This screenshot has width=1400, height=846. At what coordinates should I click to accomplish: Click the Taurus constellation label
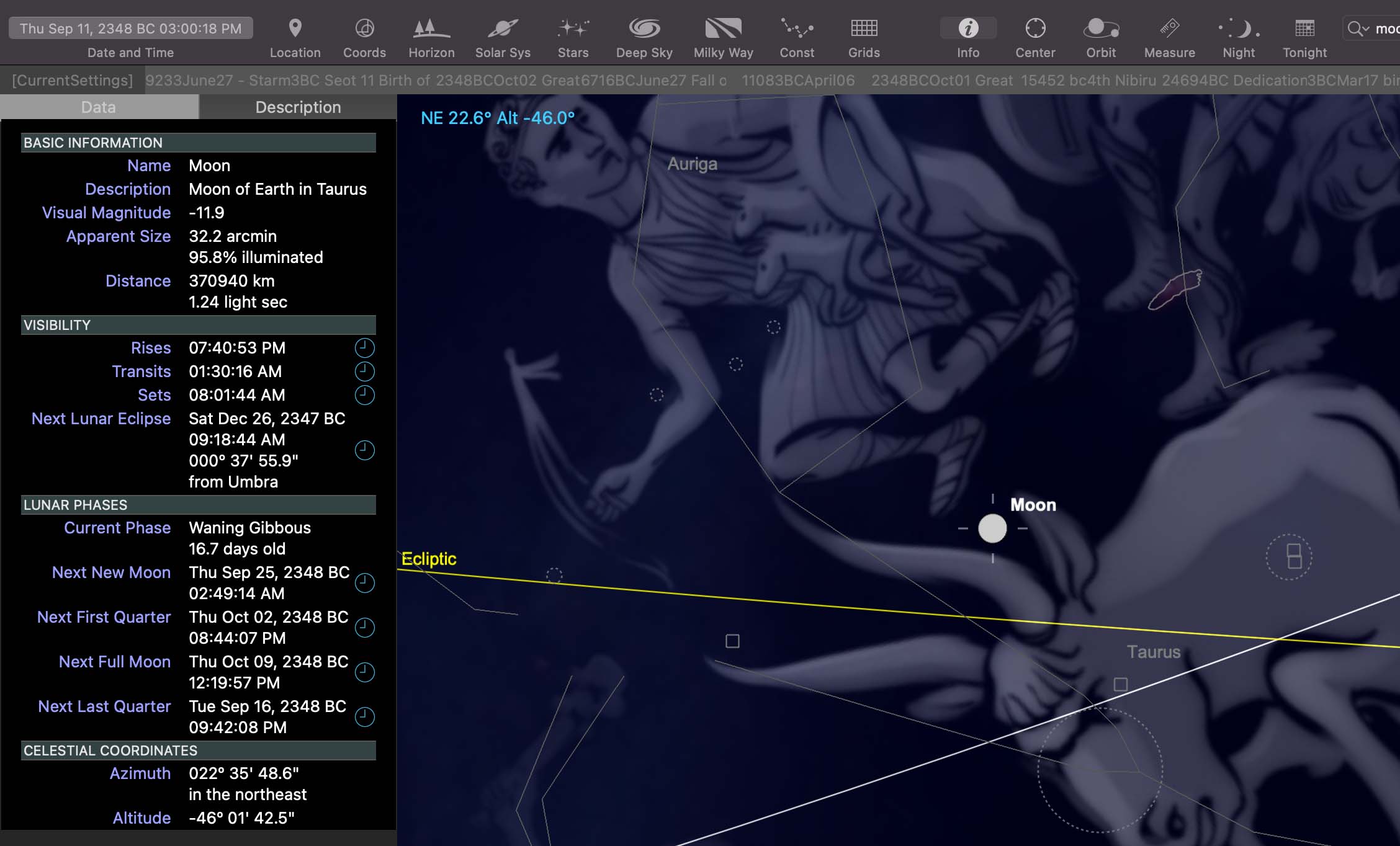(x=1154, y=652)
